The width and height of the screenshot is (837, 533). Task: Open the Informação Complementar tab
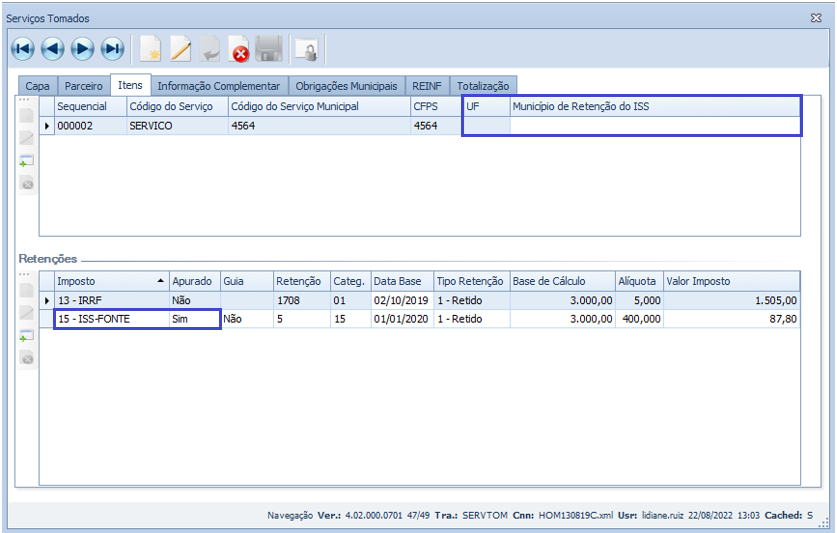218,86
